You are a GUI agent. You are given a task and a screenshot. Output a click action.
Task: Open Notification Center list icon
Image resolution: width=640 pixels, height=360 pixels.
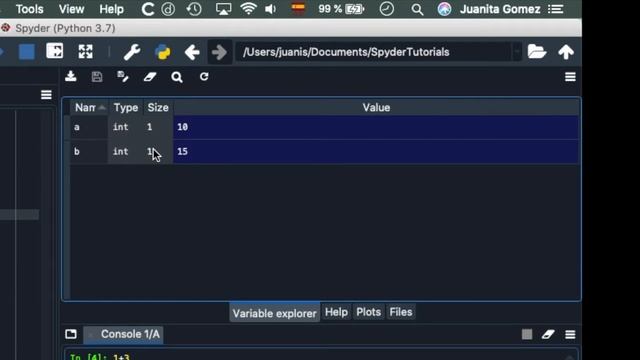[556, 9]
